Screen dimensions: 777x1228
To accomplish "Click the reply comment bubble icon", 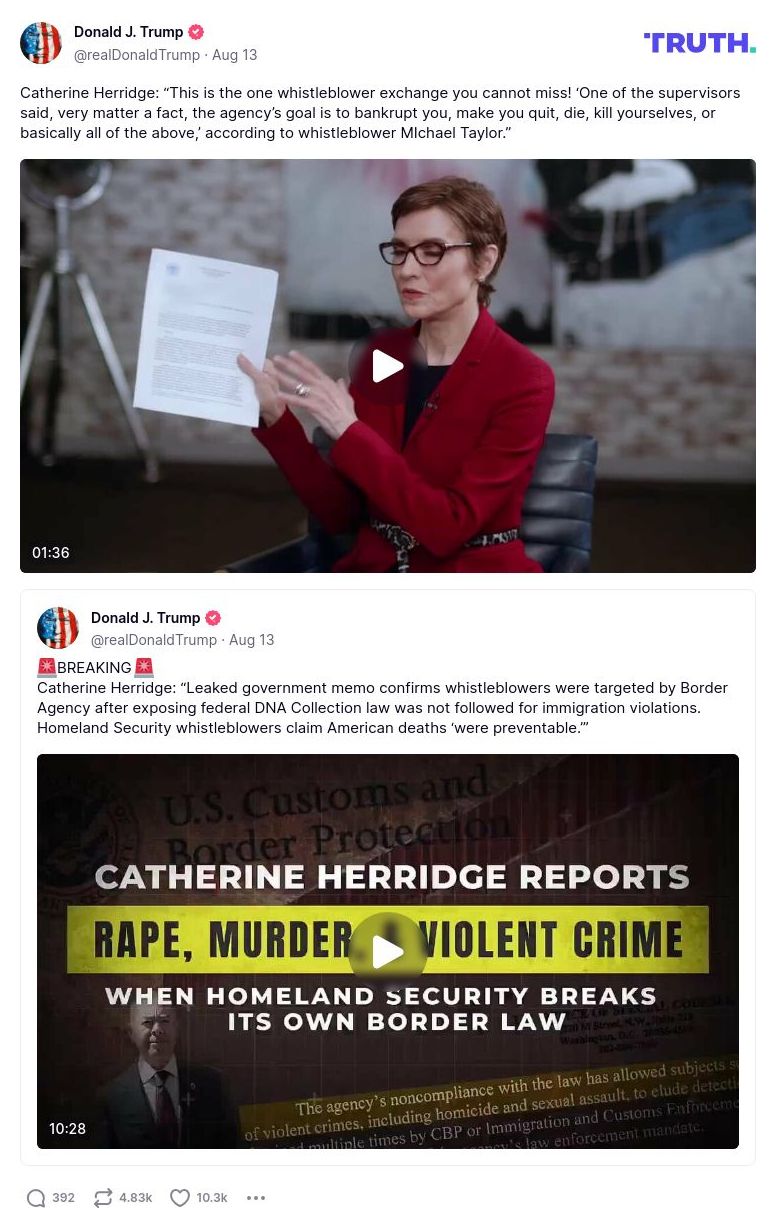I will (x=36, y=1198).
